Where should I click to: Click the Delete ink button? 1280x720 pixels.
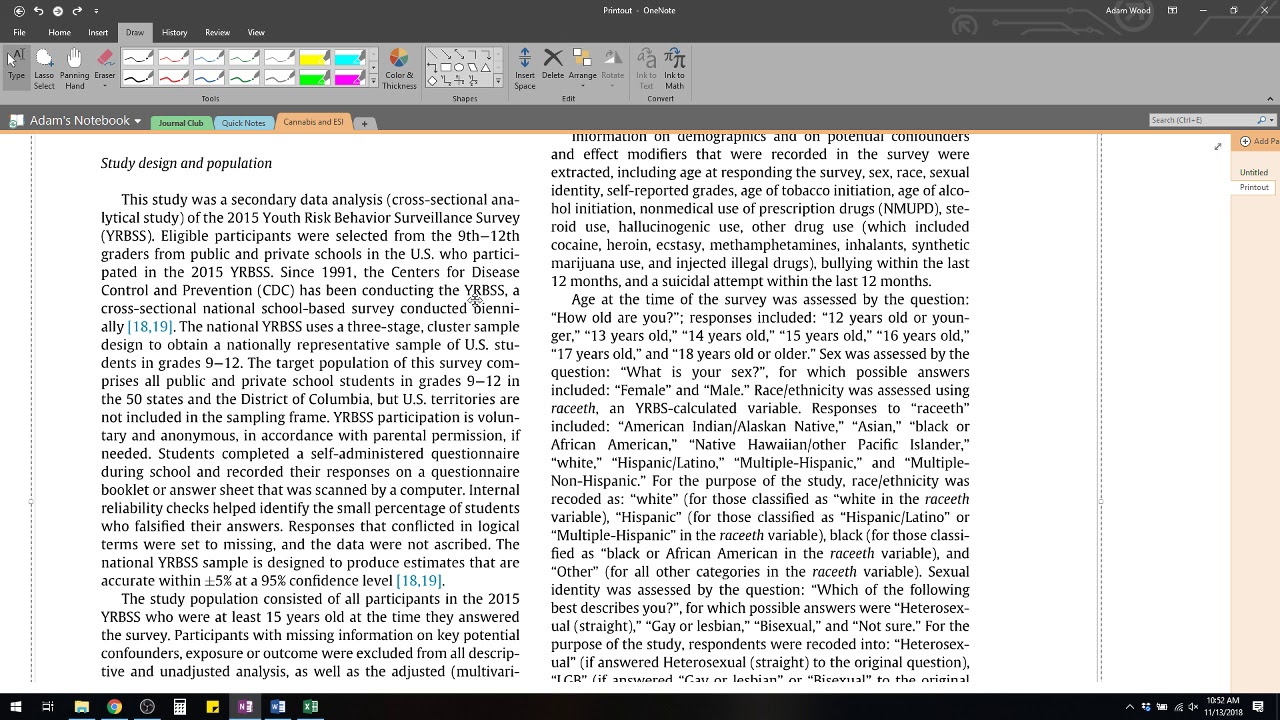[x=553, y=66]
